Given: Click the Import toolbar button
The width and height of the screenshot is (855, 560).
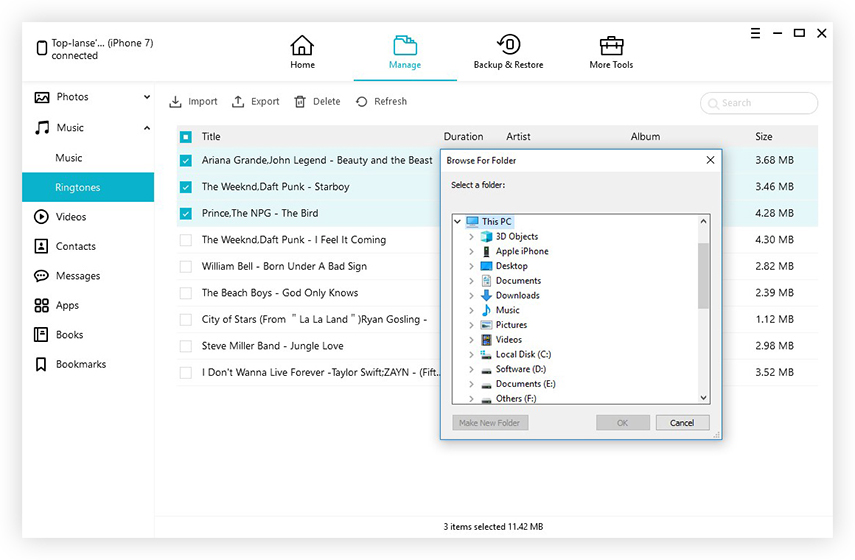Looking at the screenshot, I should (x=193, y=101).
